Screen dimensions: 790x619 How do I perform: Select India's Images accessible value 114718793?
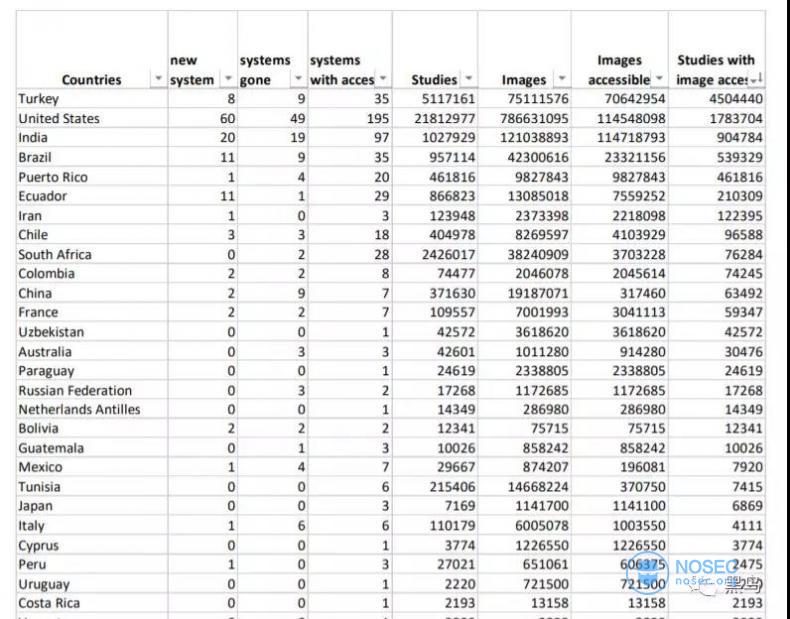click(x=620, y=137)
